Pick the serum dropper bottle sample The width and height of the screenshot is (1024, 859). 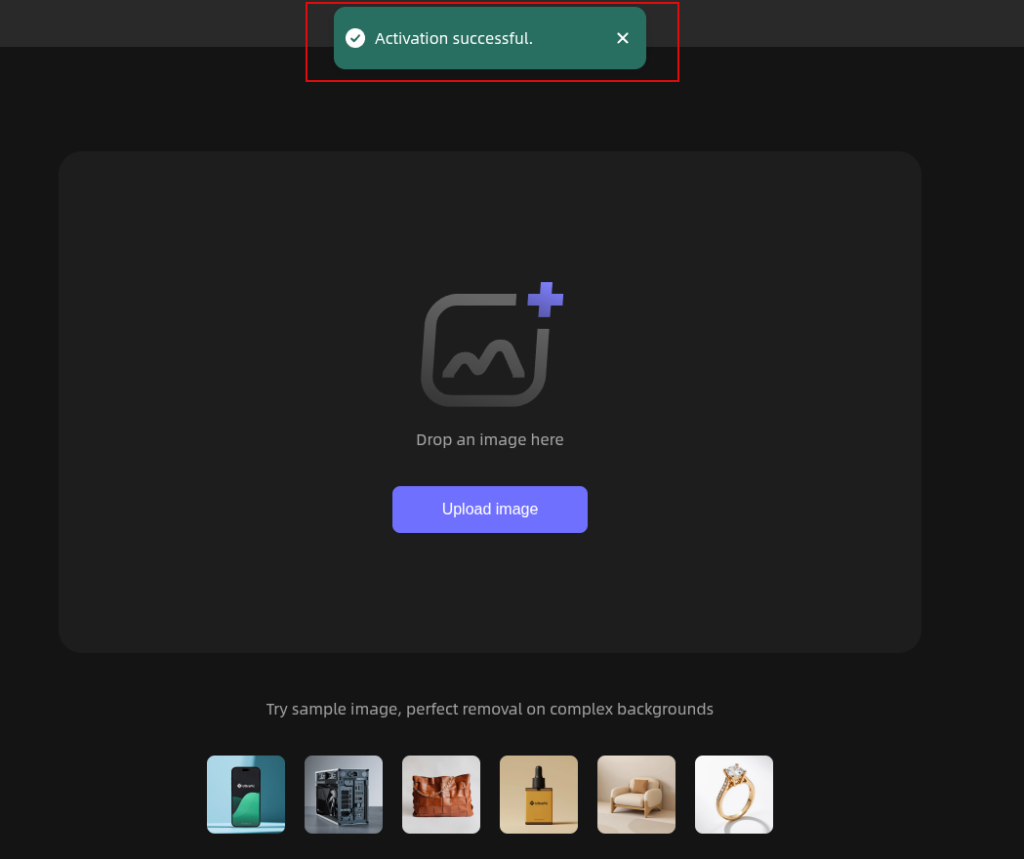coord(539,794)
